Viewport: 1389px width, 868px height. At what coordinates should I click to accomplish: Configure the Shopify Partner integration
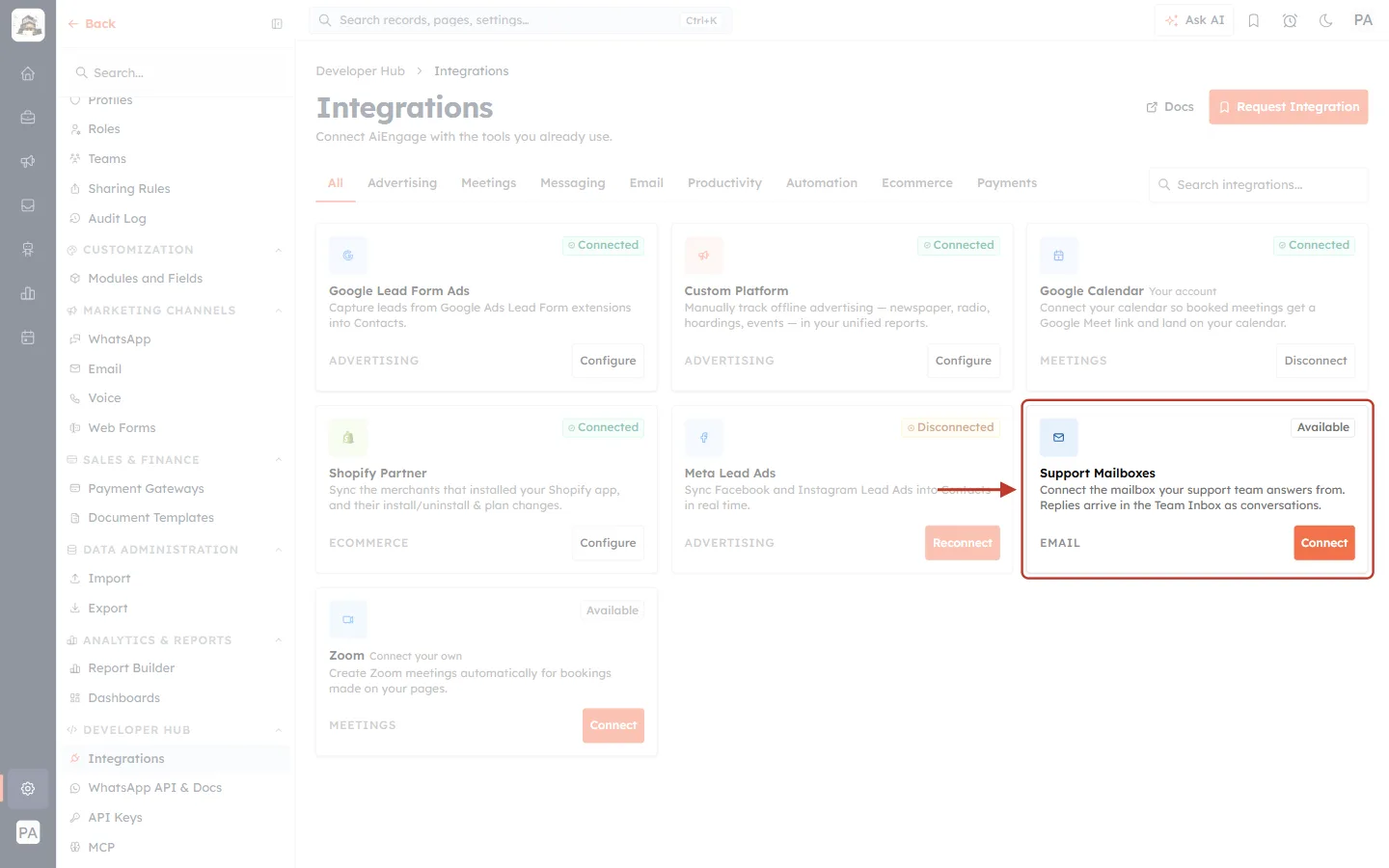click(x=608, y=543)
